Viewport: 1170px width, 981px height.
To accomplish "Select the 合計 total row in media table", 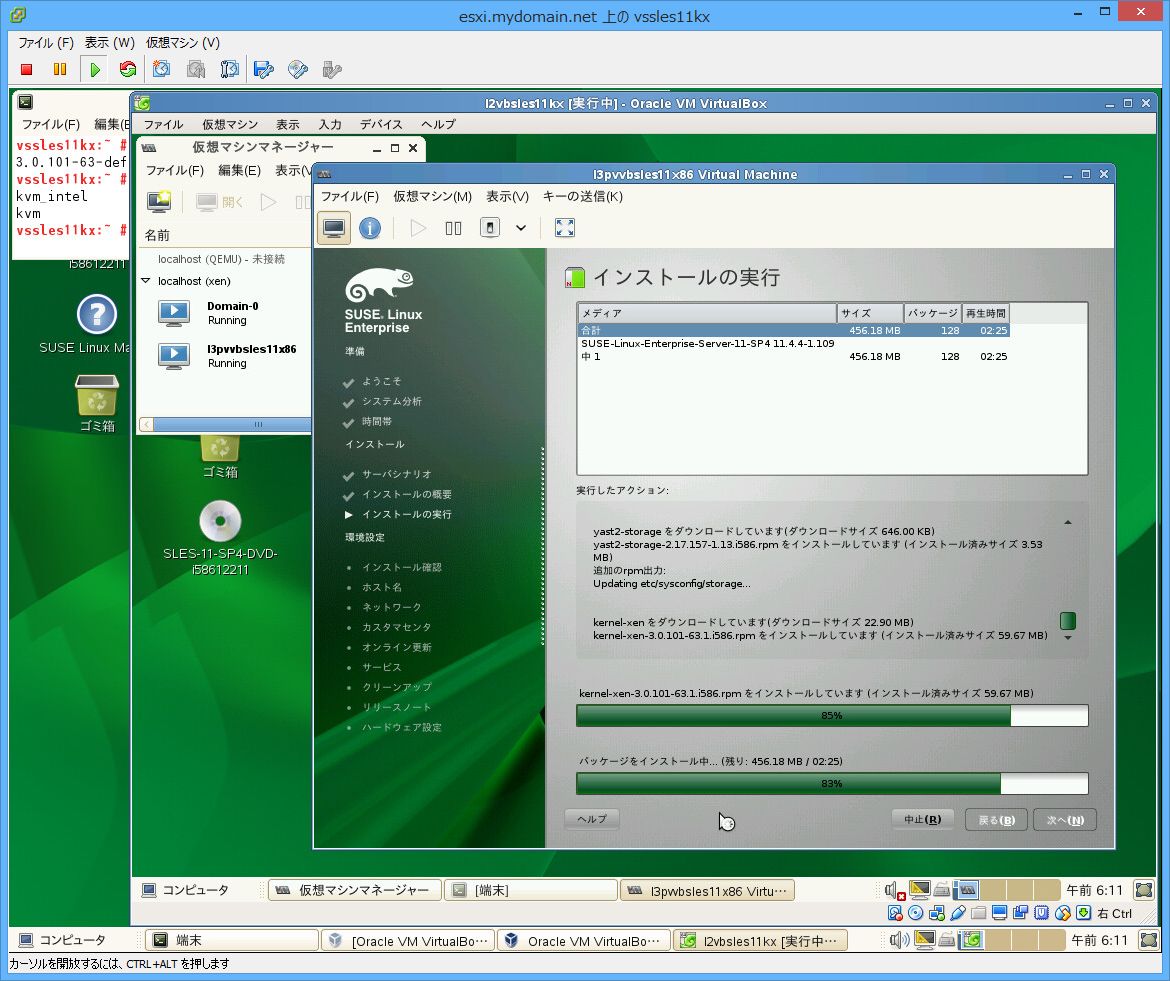I will [794, 330].
